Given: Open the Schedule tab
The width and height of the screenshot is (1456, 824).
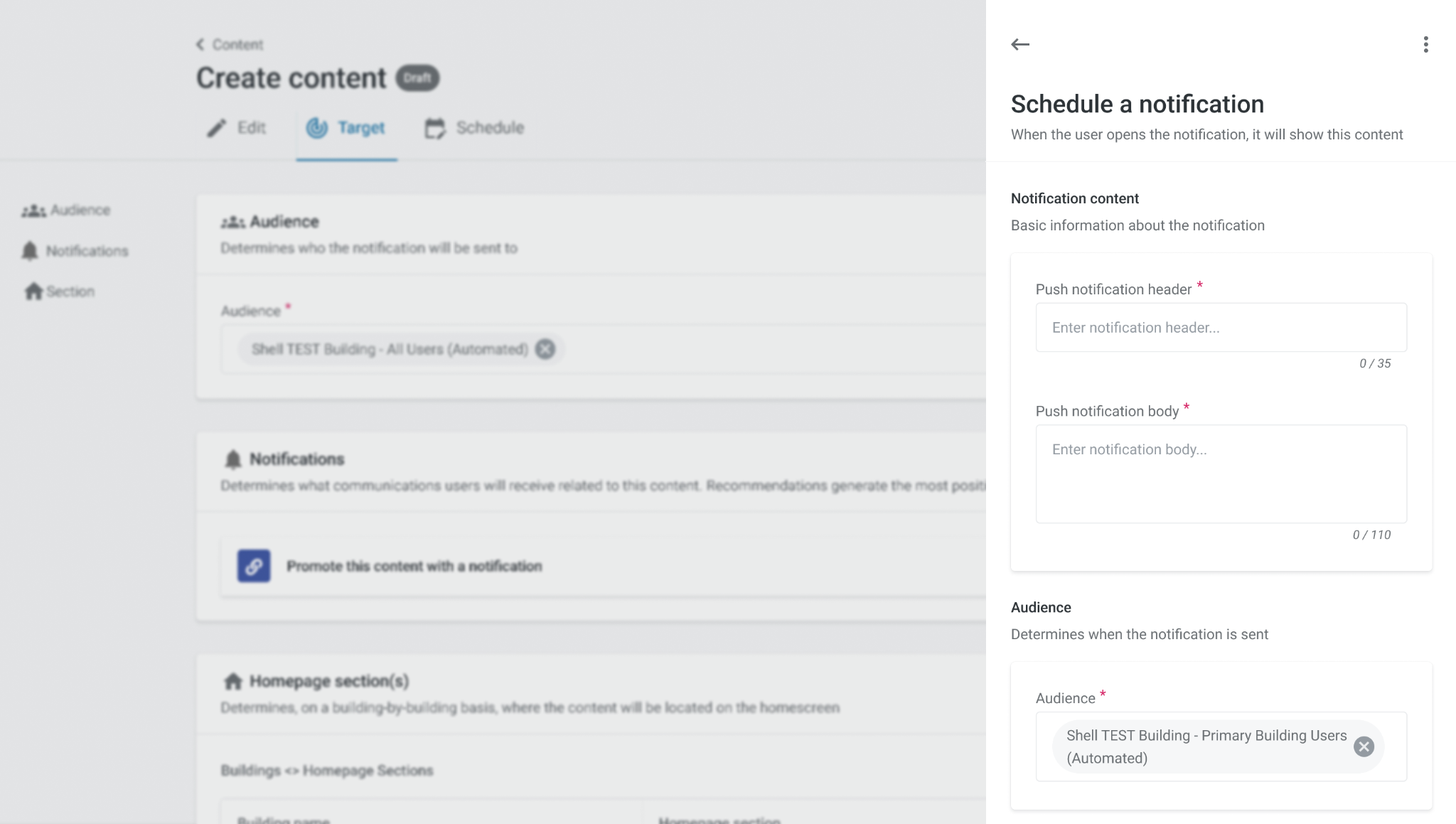Looking at the screenshot, I should 489,128.
